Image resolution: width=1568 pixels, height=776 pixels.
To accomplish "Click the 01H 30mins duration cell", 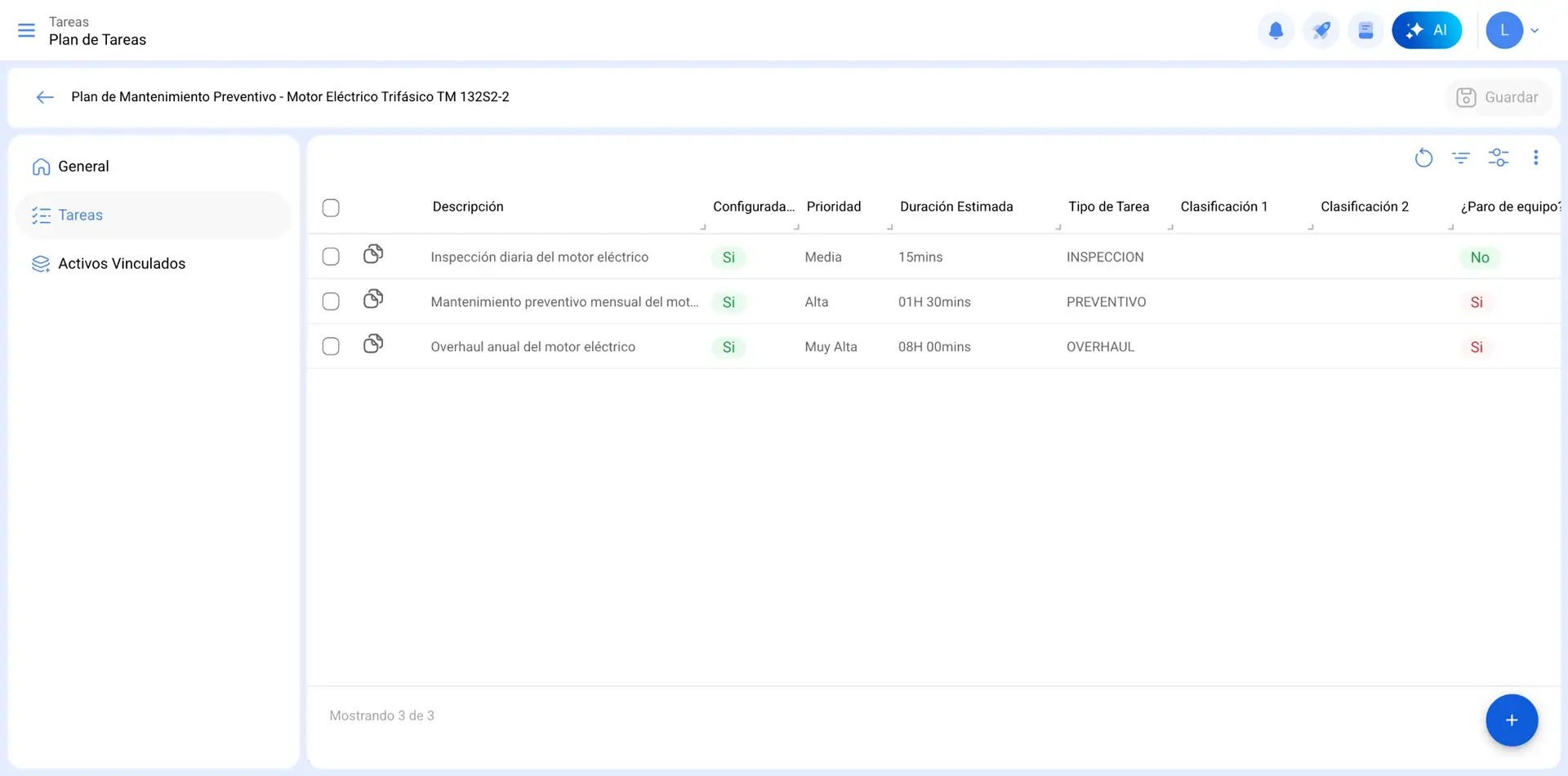I will (x=934, y=302).
